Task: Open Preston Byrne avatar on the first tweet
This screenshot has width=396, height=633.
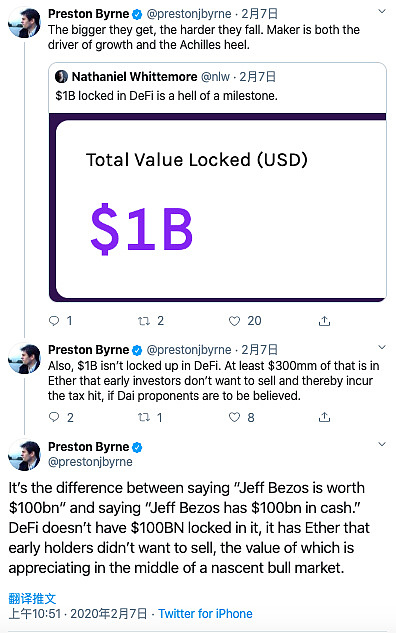Action: tap(24, 22)
